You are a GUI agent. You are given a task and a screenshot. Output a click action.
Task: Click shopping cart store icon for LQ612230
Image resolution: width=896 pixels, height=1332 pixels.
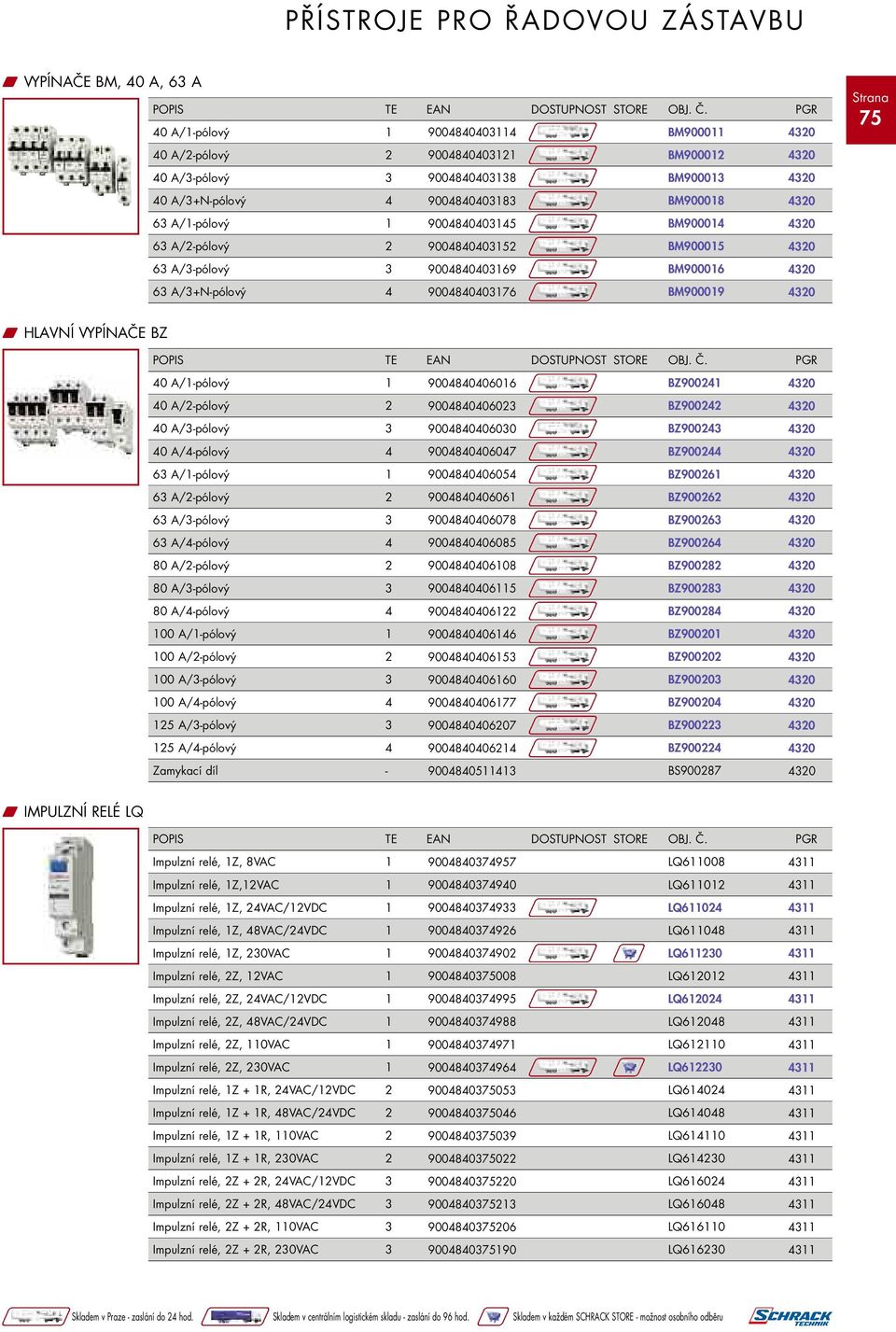pyautogui.click(x=630, y=1067)
